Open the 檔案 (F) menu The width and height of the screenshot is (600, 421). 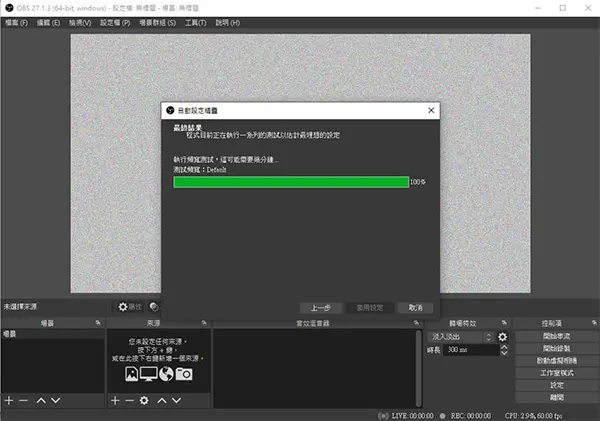point(17,21)
